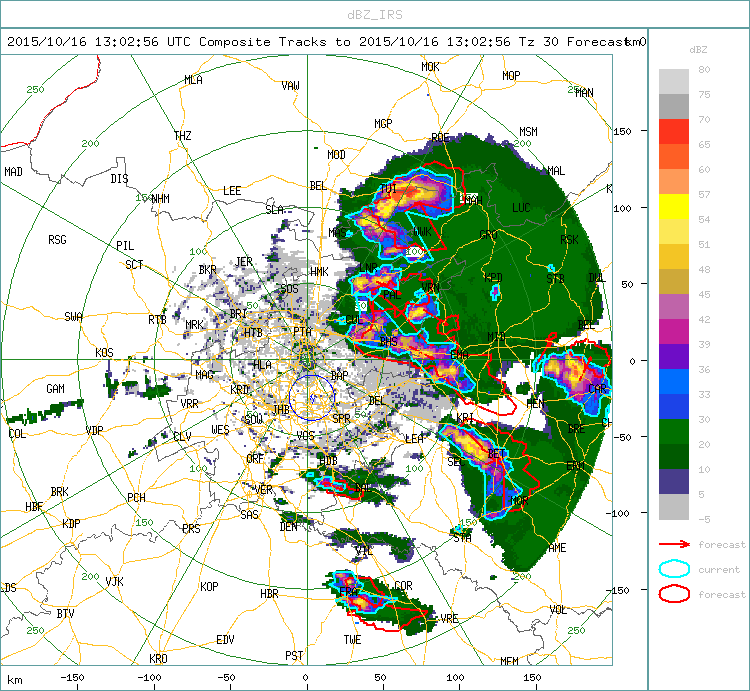Click the cyan current ellipse legend icon

point(674,569)
